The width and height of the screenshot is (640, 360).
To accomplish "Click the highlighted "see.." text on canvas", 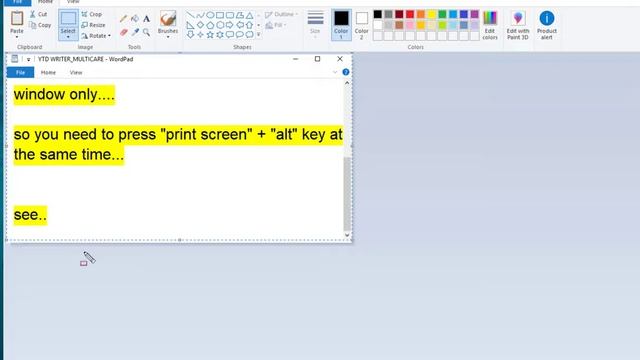I will click(x=30, y=215).
